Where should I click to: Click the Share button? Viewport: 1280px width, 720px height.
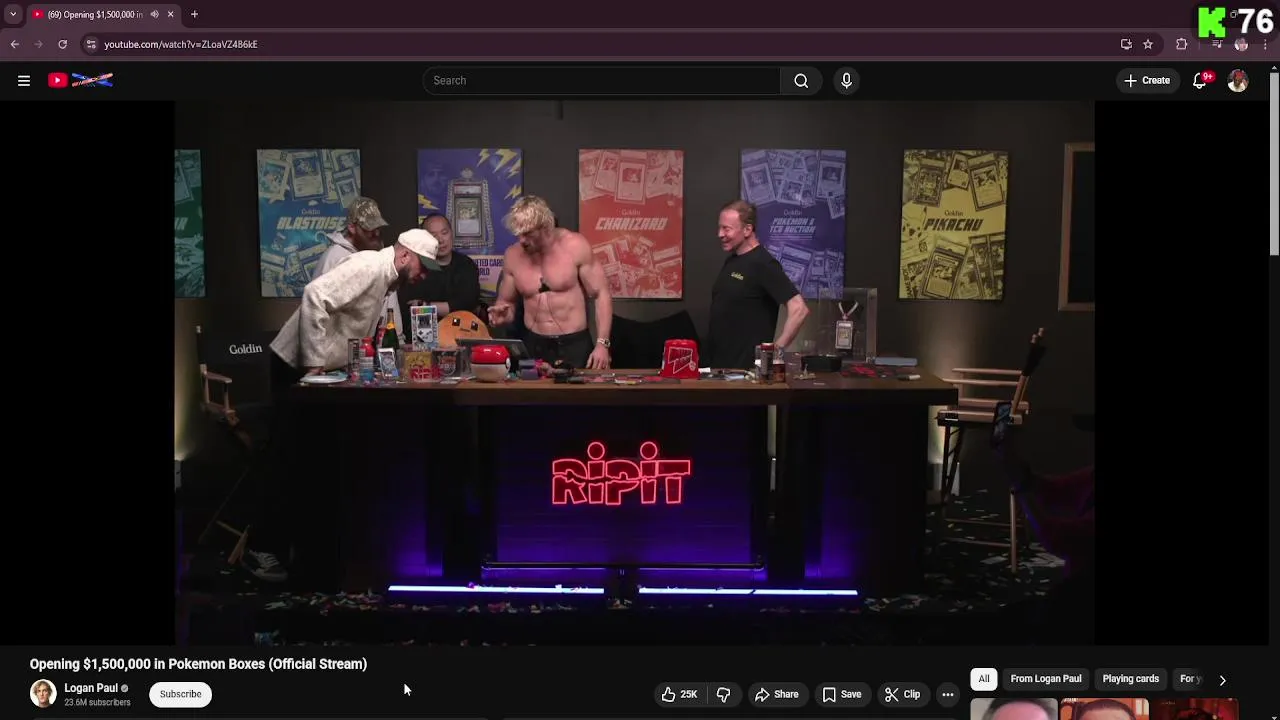tap(777, 694)
